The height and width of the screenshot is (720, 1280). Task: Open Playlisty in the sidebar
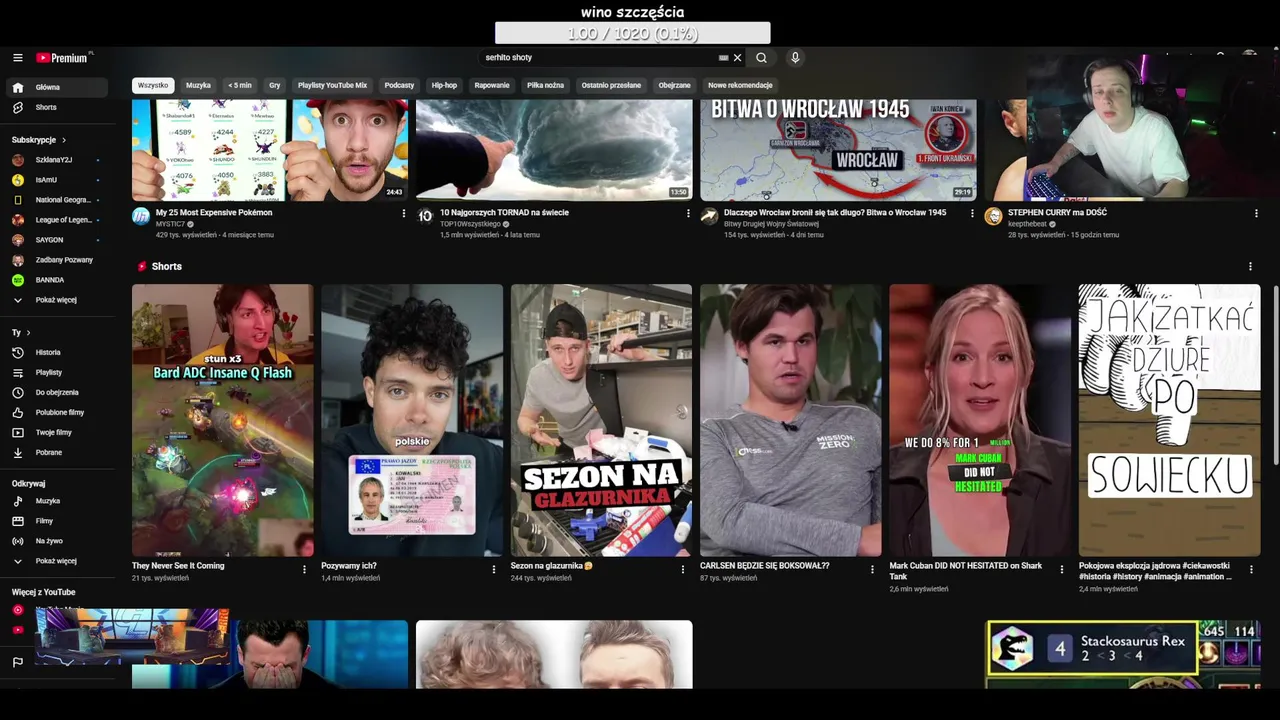(57, 372)
